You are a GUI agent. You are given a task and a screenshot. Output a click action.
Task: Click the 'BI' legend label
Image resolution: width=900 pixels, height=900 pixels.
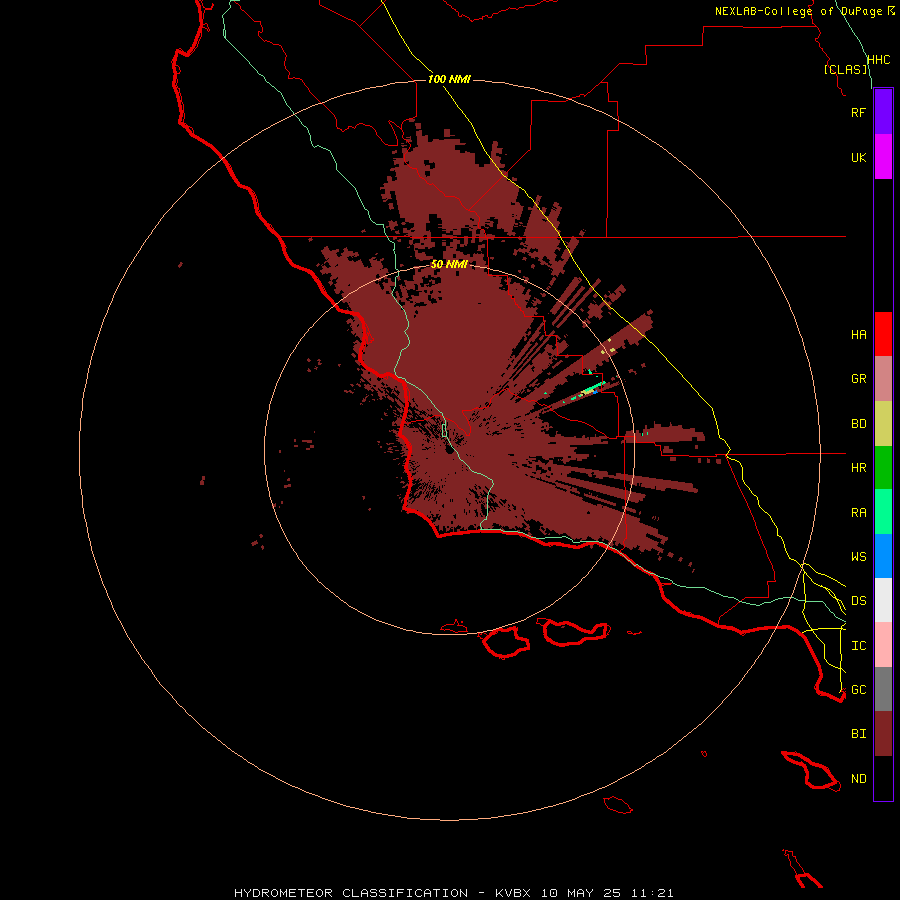(858, 734)
